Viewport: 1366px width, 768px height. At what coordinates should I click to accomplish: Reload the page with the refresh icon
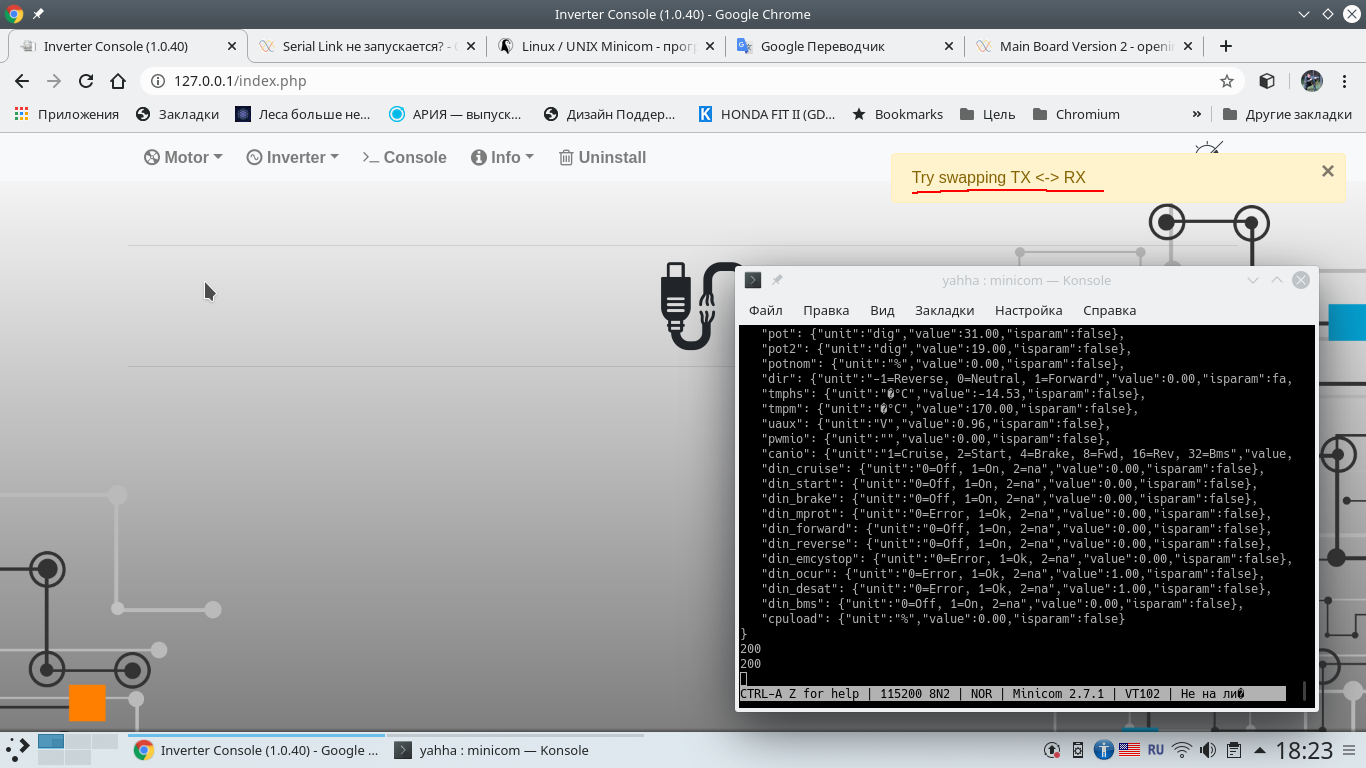click(86, 81)
